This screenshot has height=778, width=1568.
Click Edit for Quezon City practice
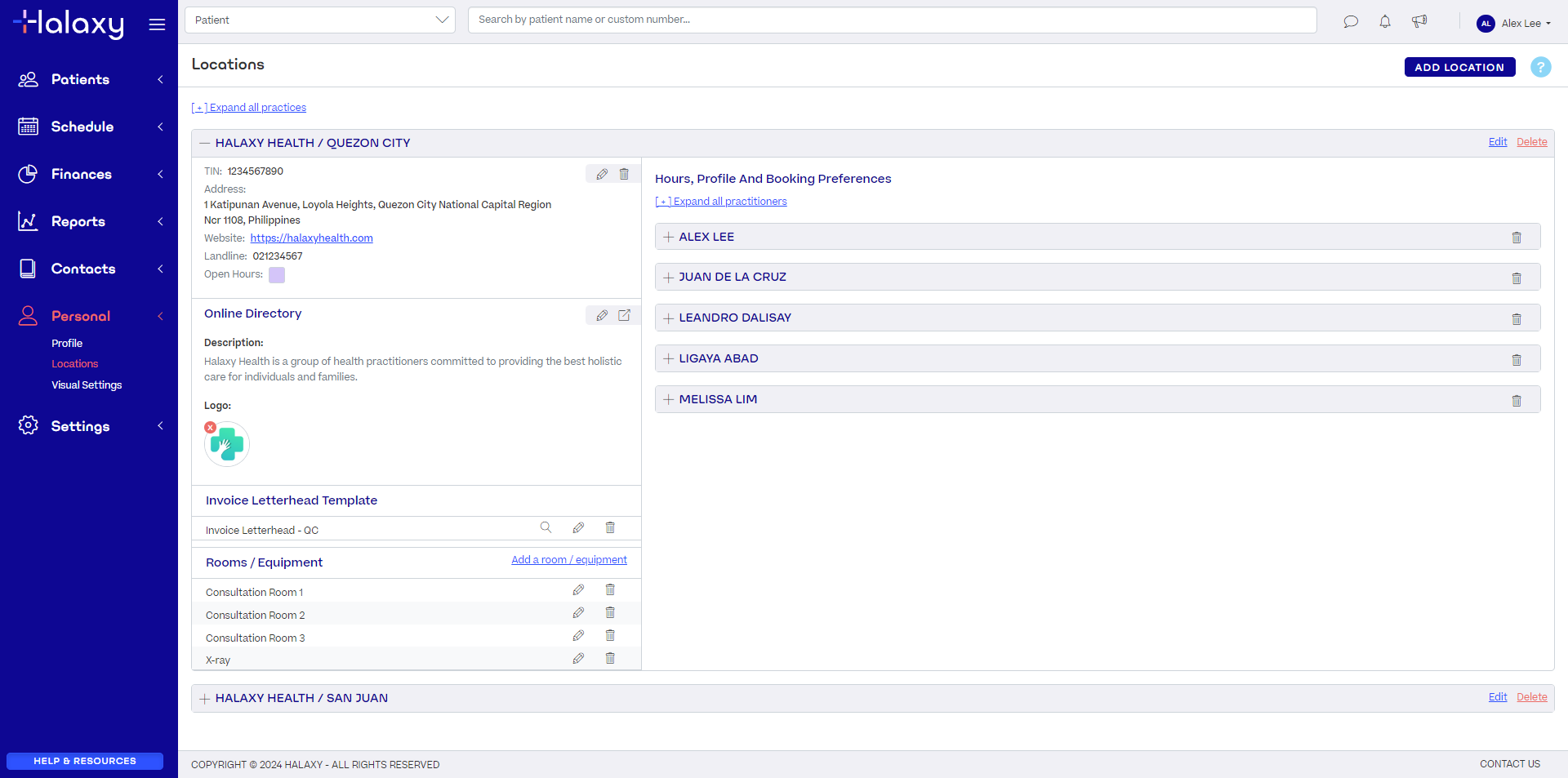[x=1498, y=142]
